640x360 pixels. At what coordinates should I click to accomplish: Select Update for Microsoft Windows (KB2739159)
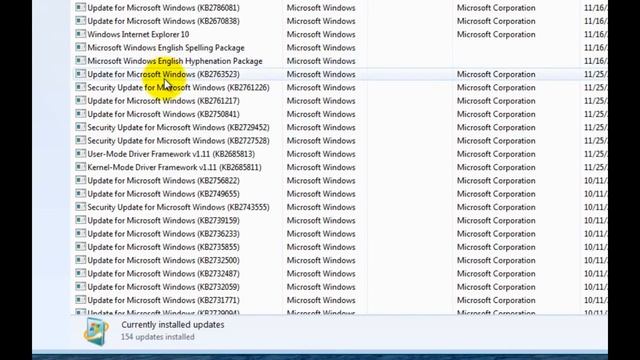tap(163, 220)
